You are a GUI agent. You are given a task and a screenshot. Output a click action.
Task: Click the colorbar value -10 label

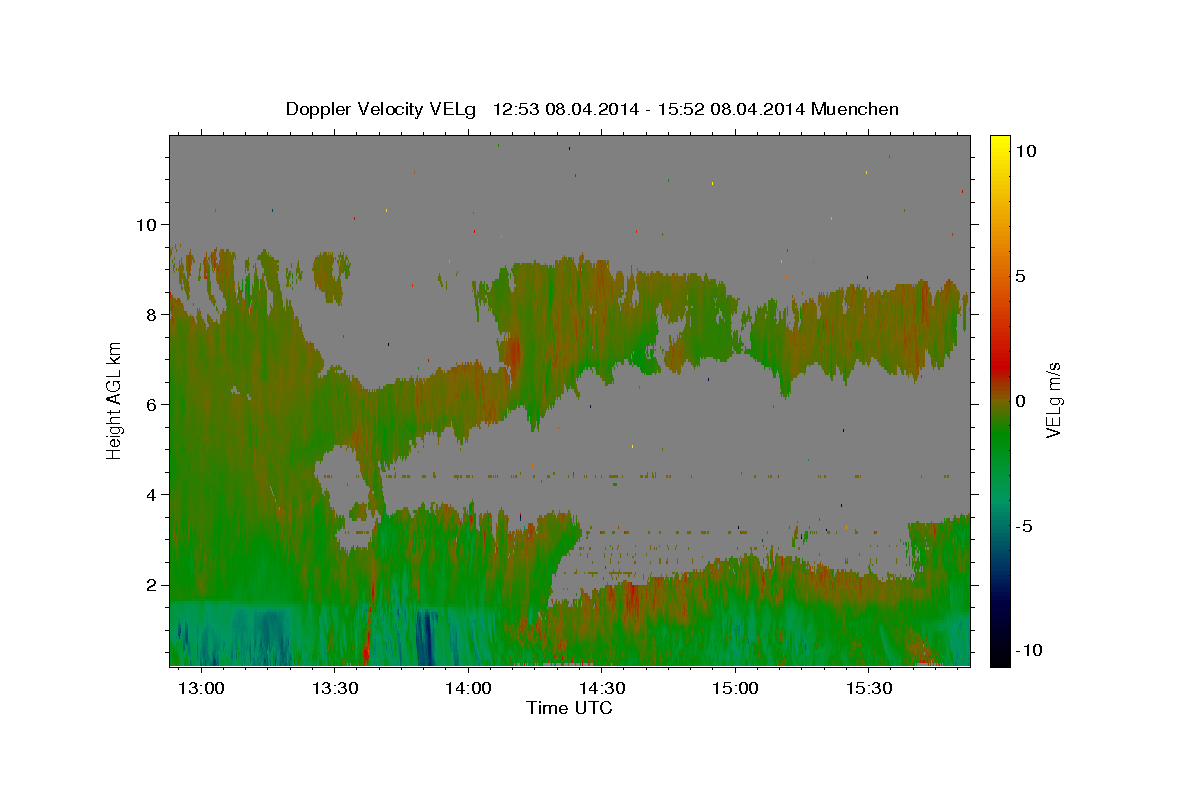(1027, 650)
